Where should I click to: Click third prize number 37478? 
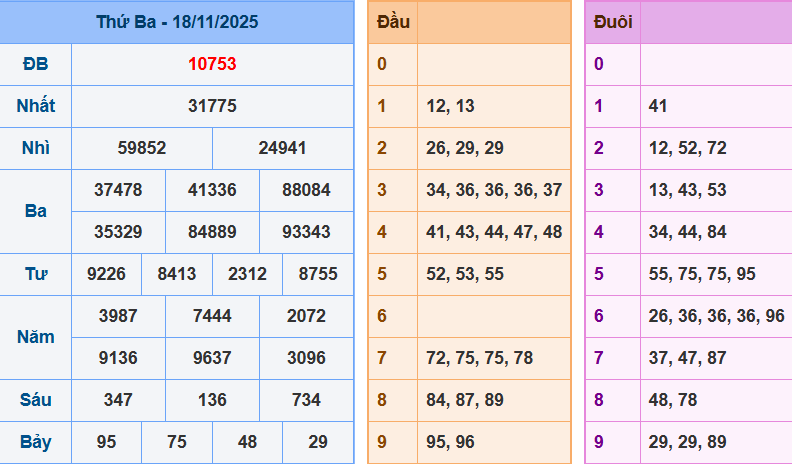coord(118,190)
